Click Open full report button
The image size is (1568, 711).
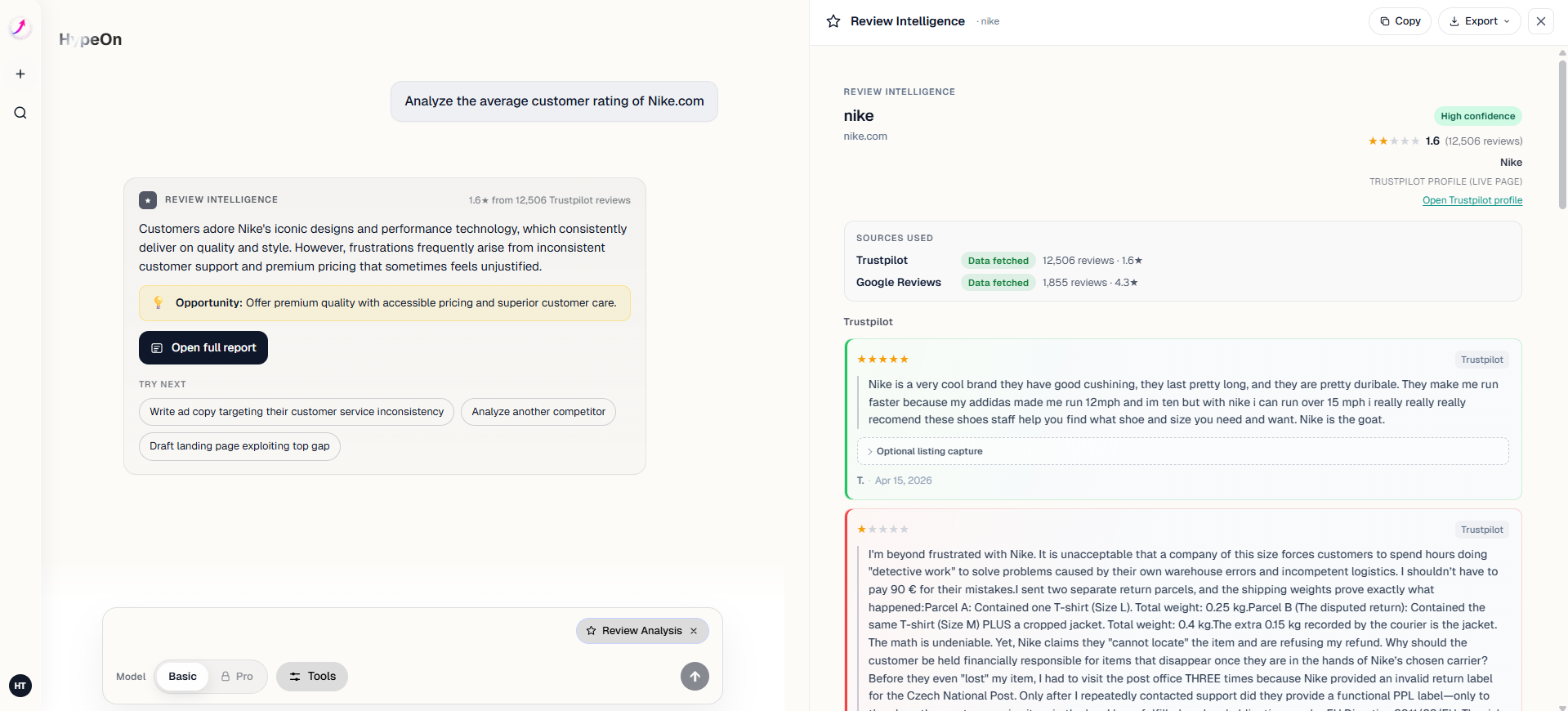click(x=203, y=347)
